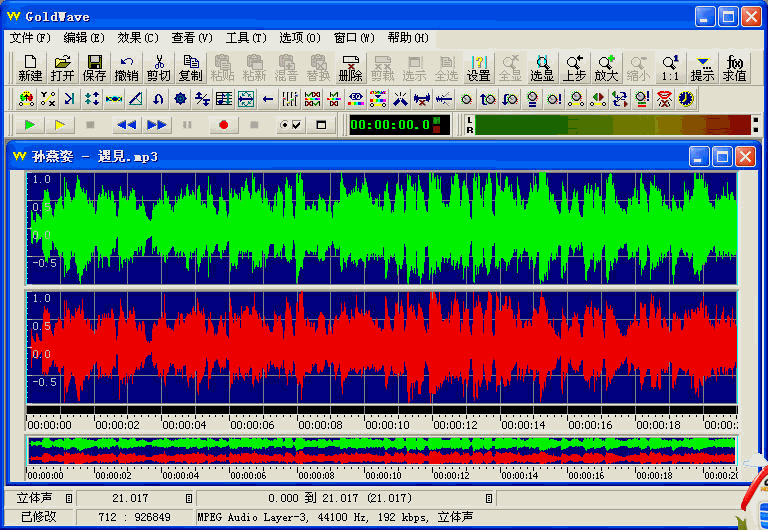Copy the selection with 复制
768x530 pixels.
[191, 68]
